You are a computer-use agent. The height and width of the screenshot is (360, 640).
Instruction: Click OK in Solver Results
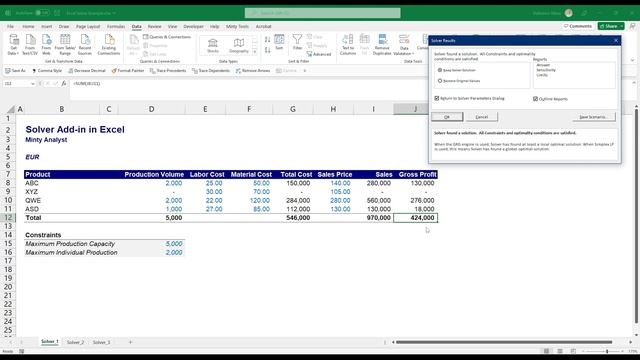[x=447, y=117]
